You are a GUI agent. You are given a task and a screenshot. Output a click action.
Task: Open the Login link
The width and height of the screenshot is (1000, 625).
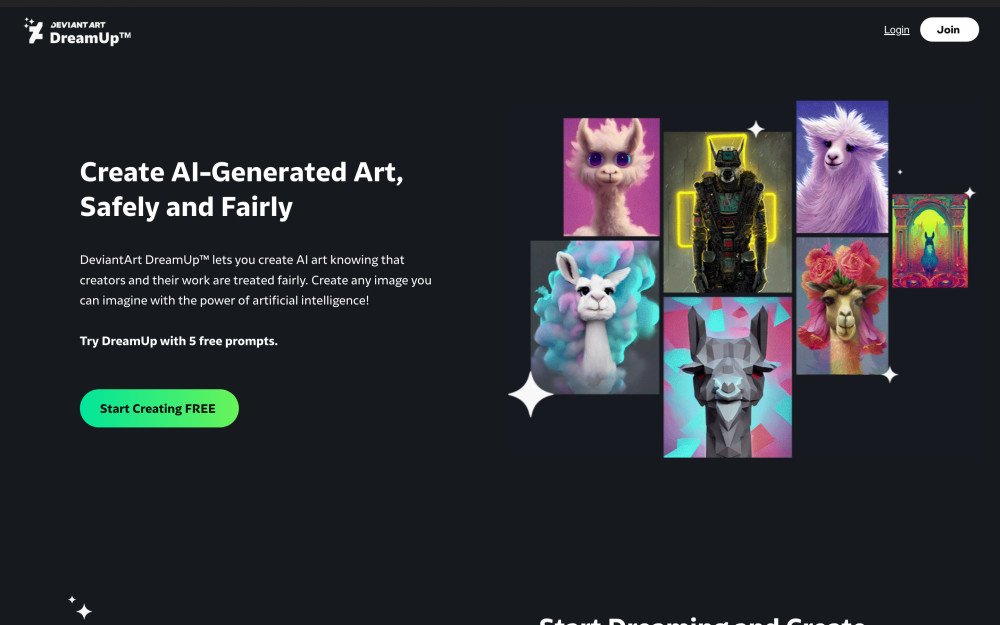896,30
